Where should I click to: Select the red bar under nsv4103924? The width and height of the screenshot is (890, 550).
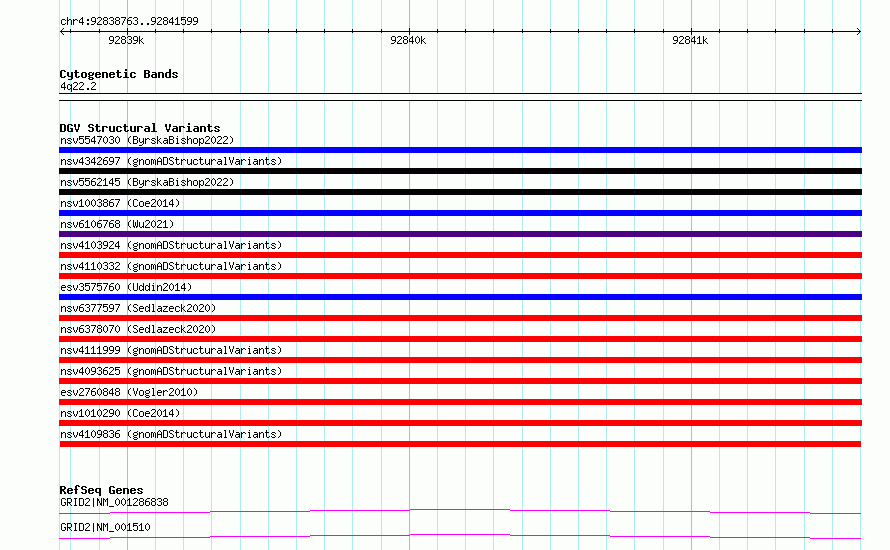tap(460, 255)
